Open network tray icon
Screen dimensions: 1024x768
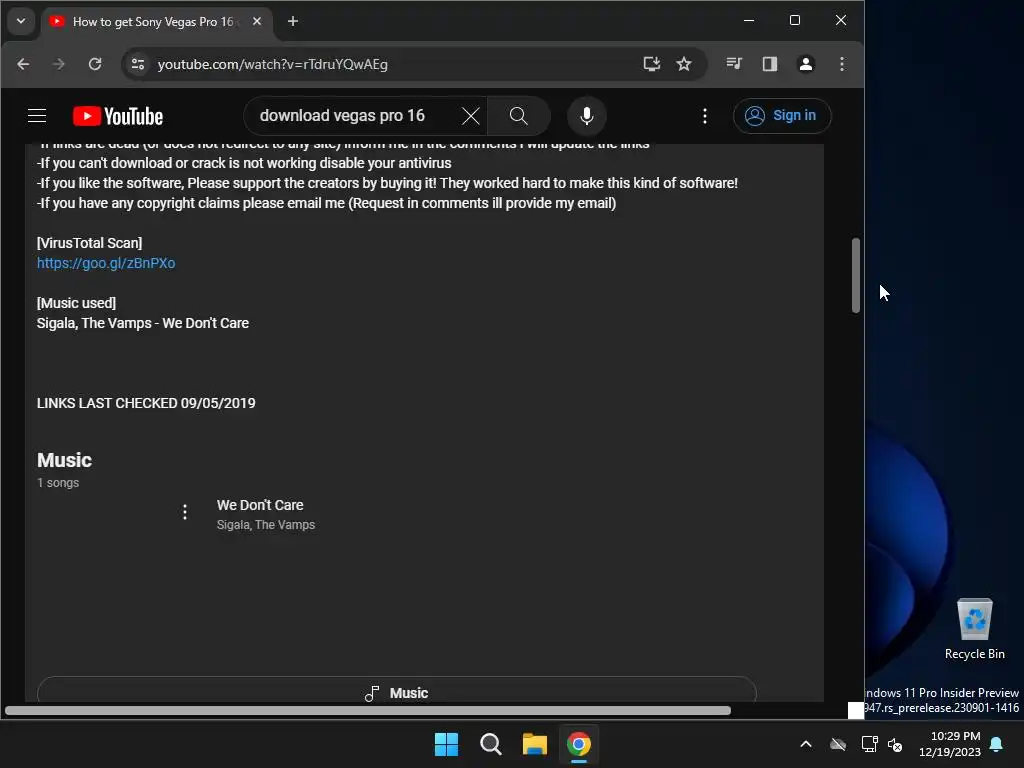click(869, 744)
